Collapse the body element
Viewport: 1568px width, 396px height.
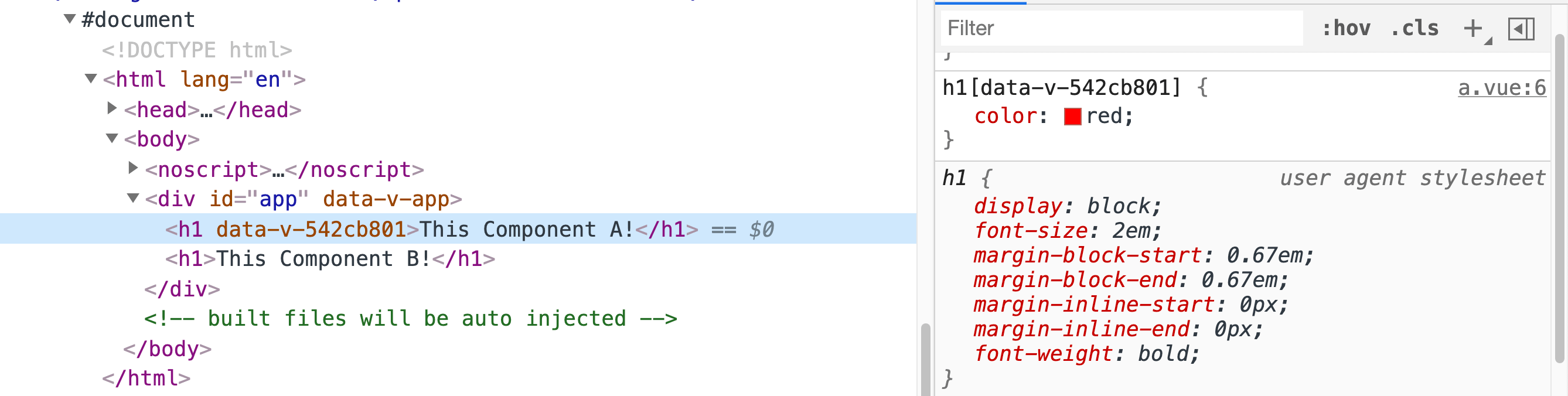click(x=112, y=139)
